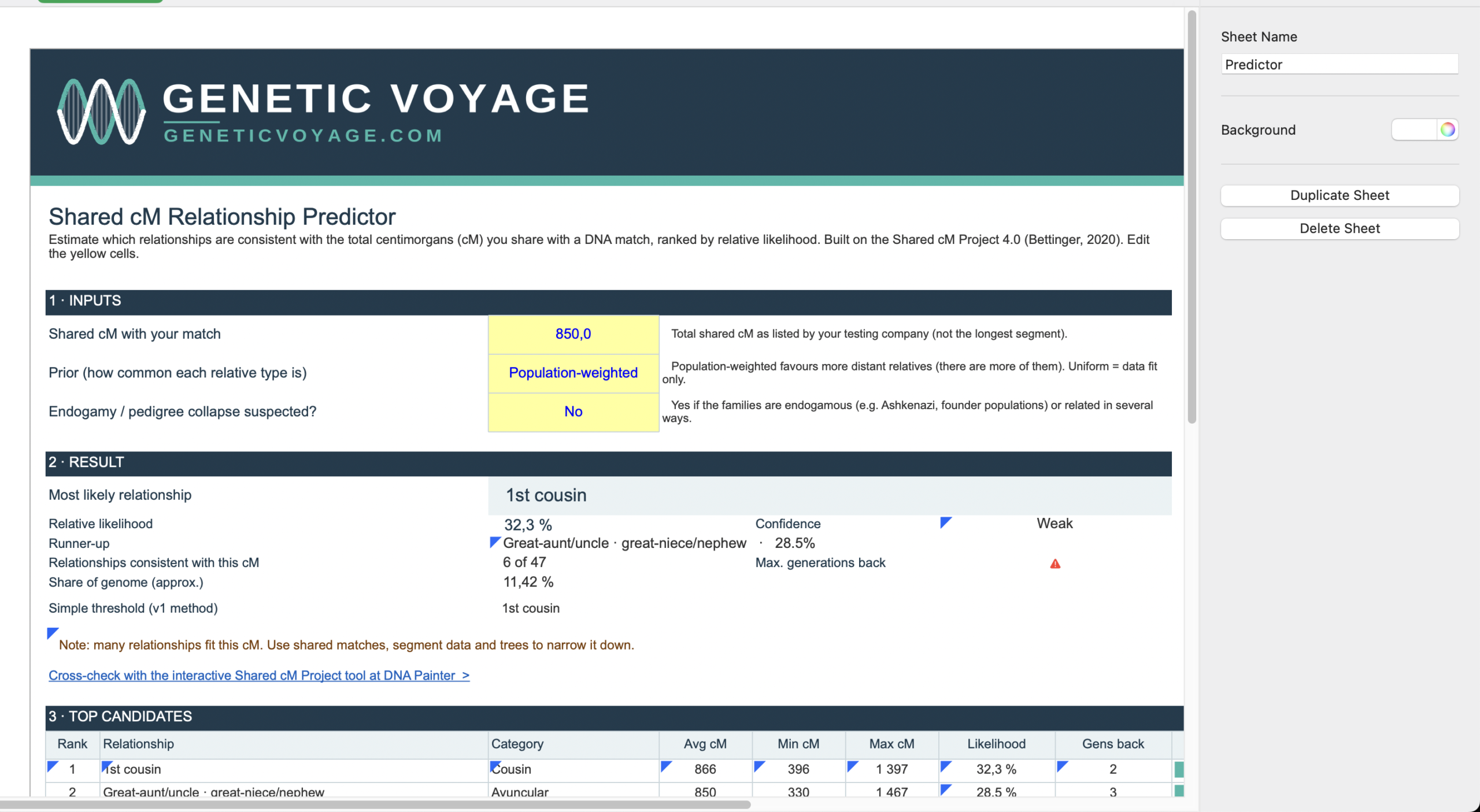
Task: Click the comment marker beside Confidence
Action: click(946, 522)
